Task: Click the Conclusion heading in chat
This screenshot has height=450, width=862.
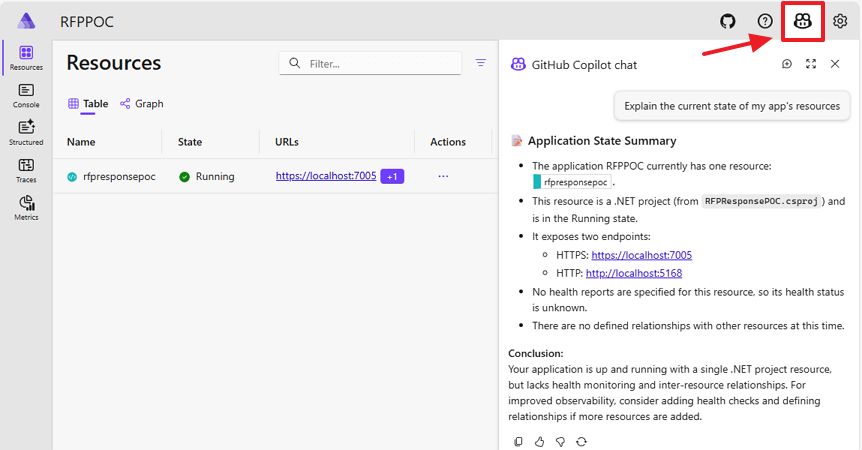Action: (x=535, y=353)
